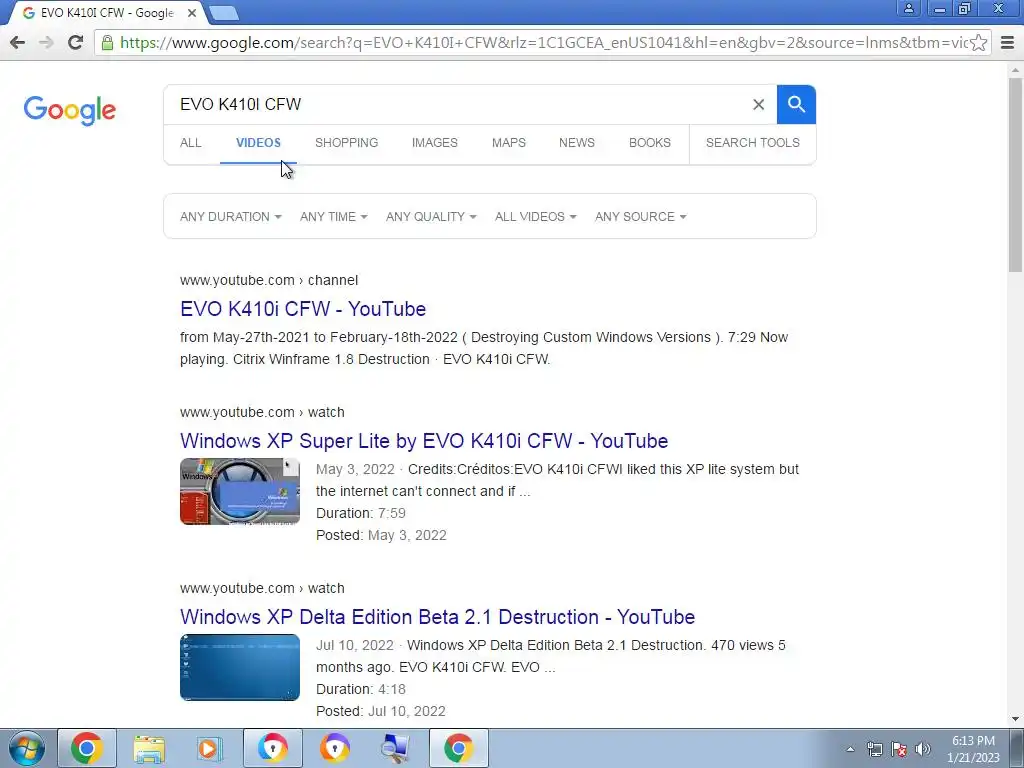Viewport: 1024px width, 768px height.
Task: Clear the search box with the X
Action: 758,104
